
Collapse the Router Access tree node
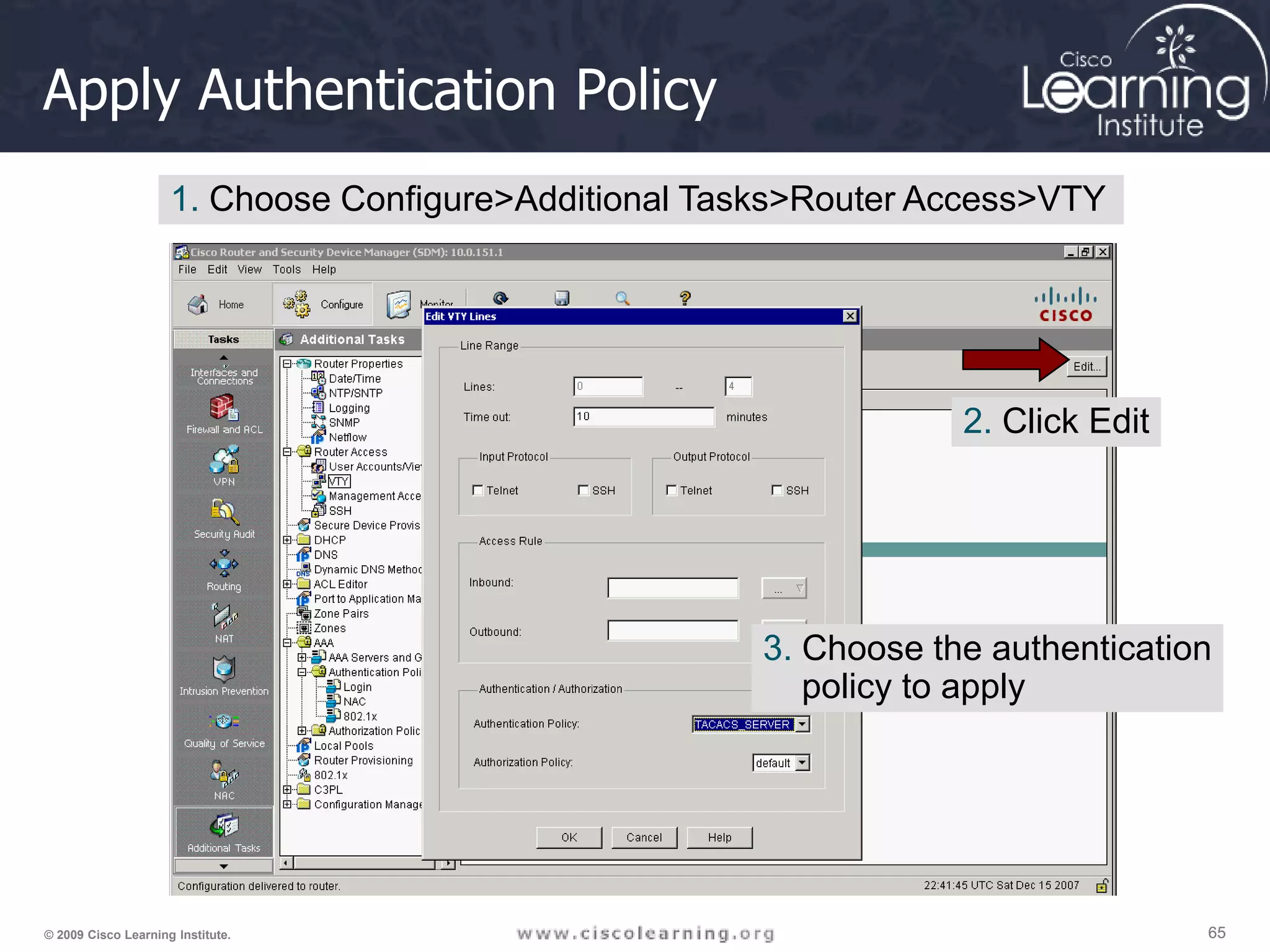287,452
